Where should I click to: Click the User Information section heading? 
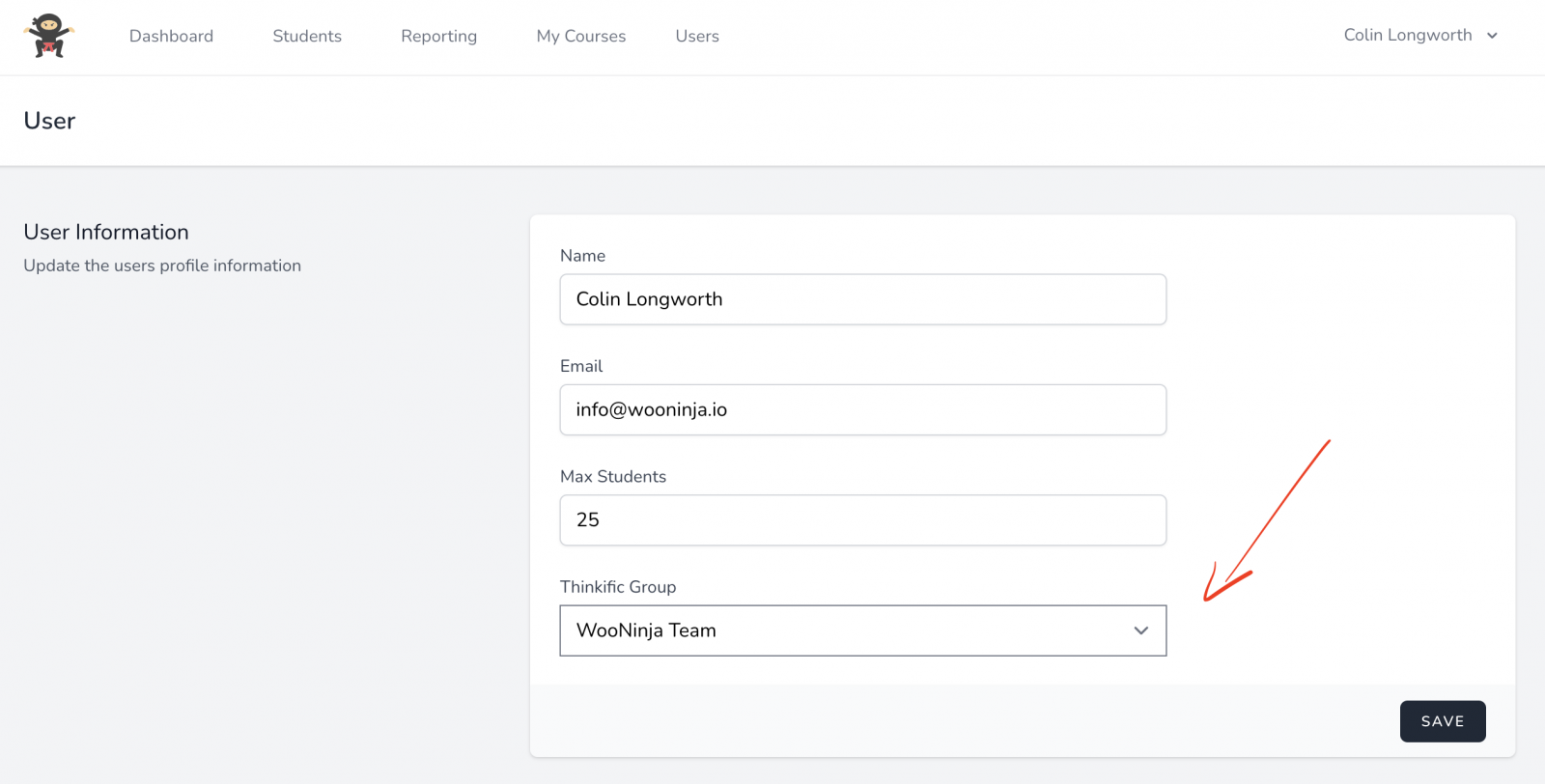pos(106,232)
